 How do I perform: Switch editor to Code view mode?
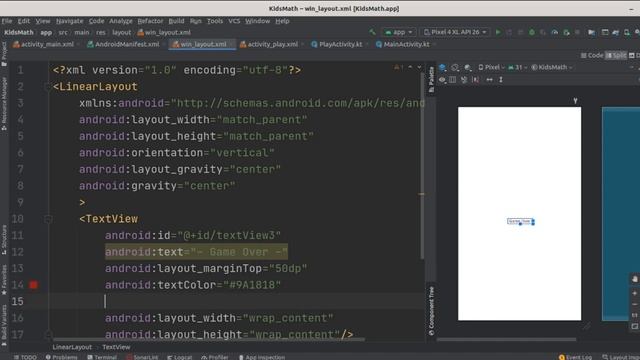pos(592,55)
